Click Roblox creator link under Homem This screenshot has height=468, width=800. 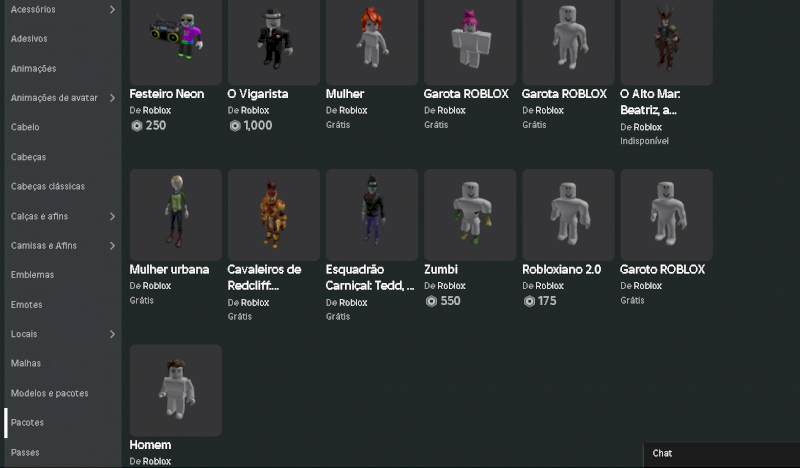[157, 461]
